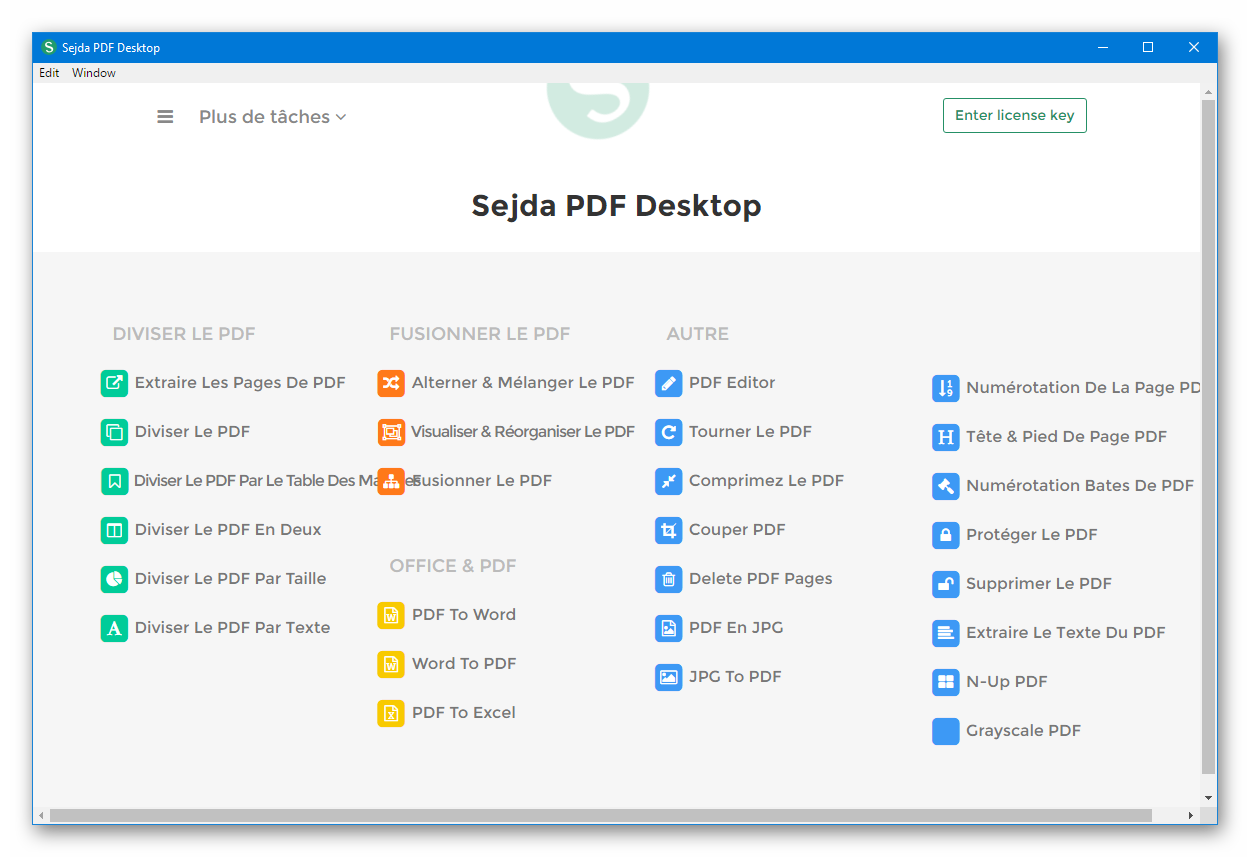Open the Protéger Le PDF link
Image resolution: width=1250 pixels, height=857 pixels.
tap(1031, 535)
